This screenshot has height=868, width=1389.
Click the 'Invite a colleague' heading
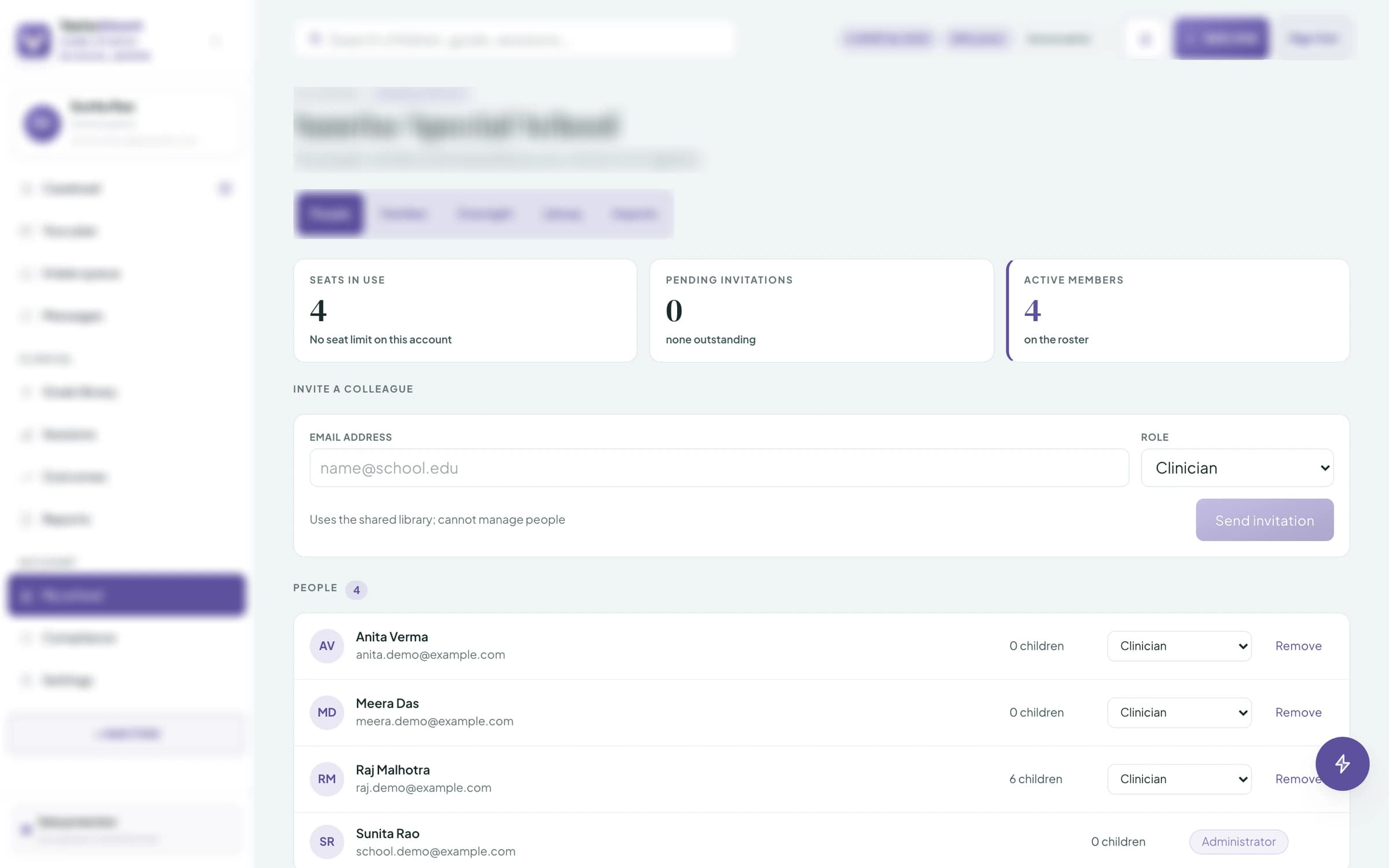(353, 389)
